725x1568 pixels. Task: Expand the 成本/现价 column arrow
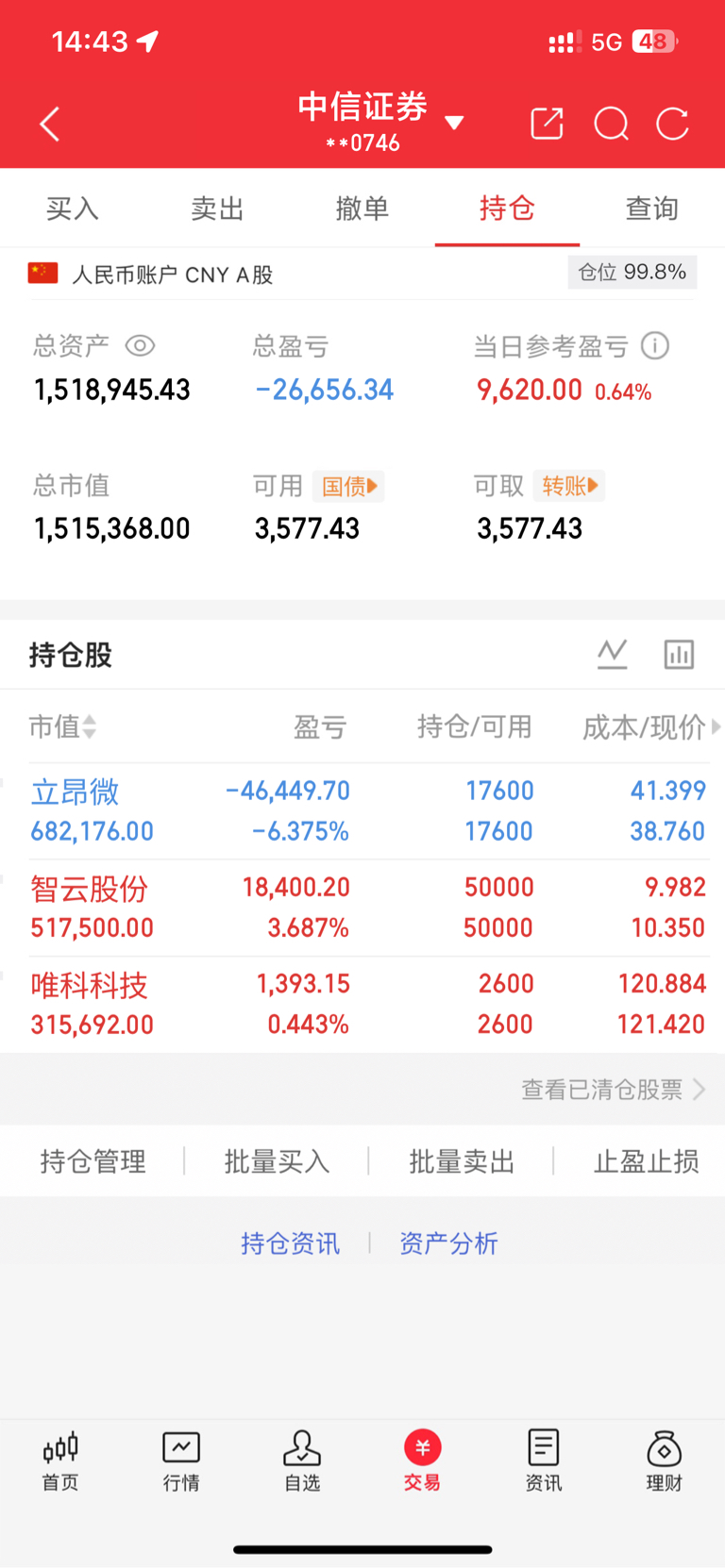tap(717, 726)
